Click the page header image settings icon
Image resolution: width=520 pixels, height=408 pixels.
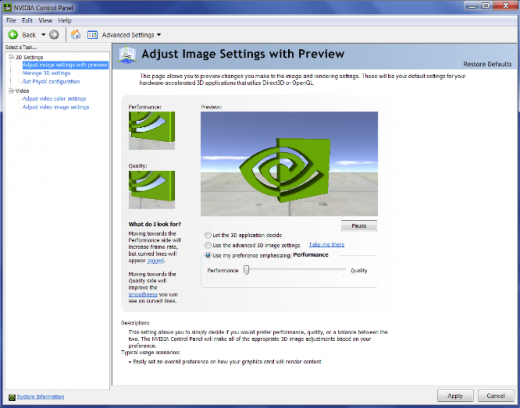click(x=127, y=55)
